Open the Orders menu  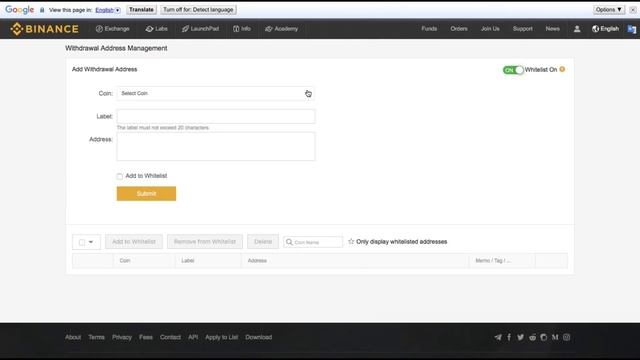point(459,29)
